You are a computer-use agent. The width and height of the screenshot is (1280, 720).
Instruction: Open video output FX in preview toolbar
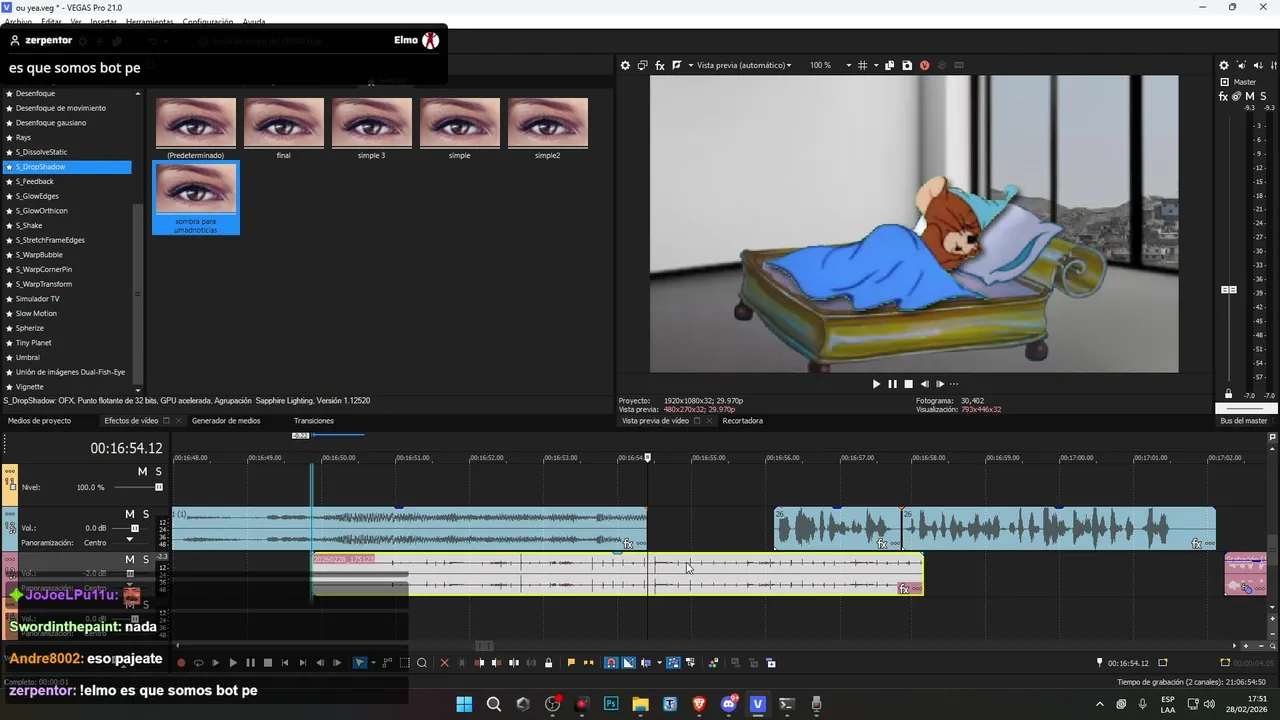pyautogui.click(x=659, y=65)
